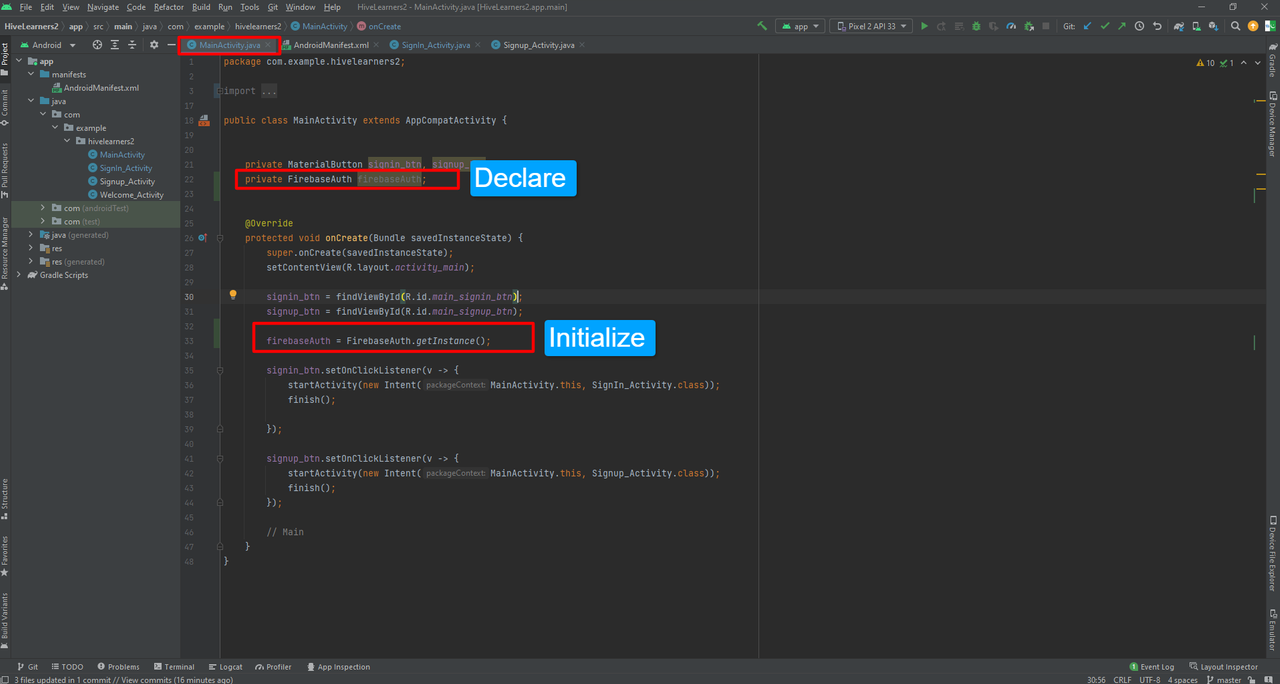Viewport: 1280px width, 684px height.
Task: Open the TODO tool window
Action: coord(66,667)
